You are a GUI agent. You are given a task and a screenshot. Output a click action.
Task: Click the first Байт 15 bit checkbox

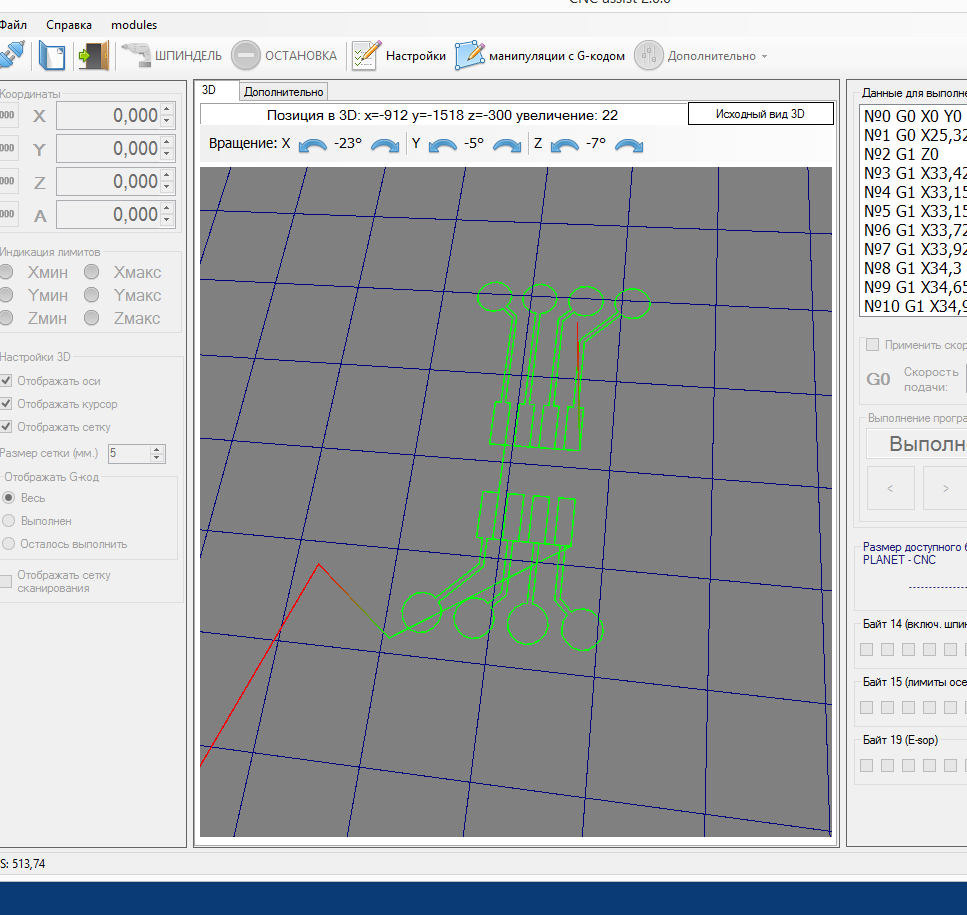tap(866, 707)
